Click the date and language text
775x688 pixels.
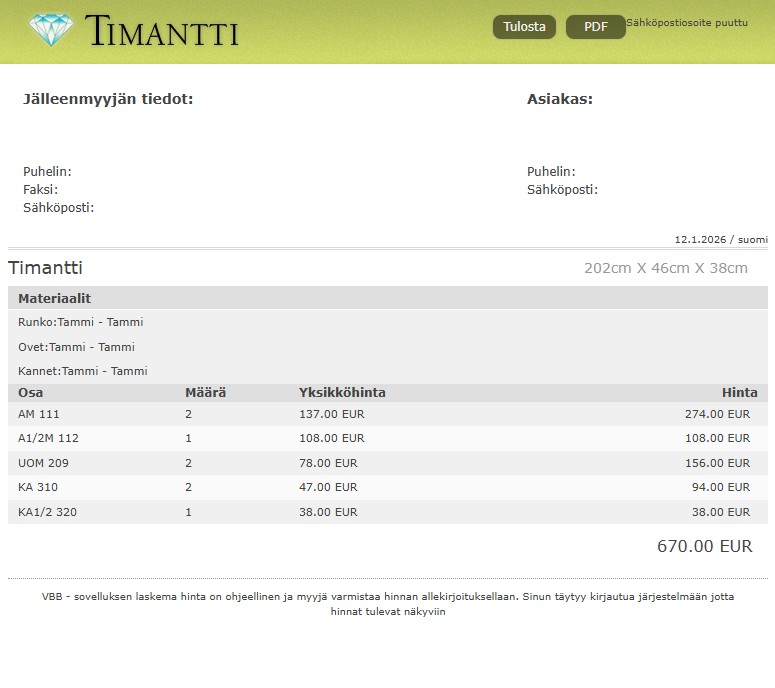pos(720,240)
